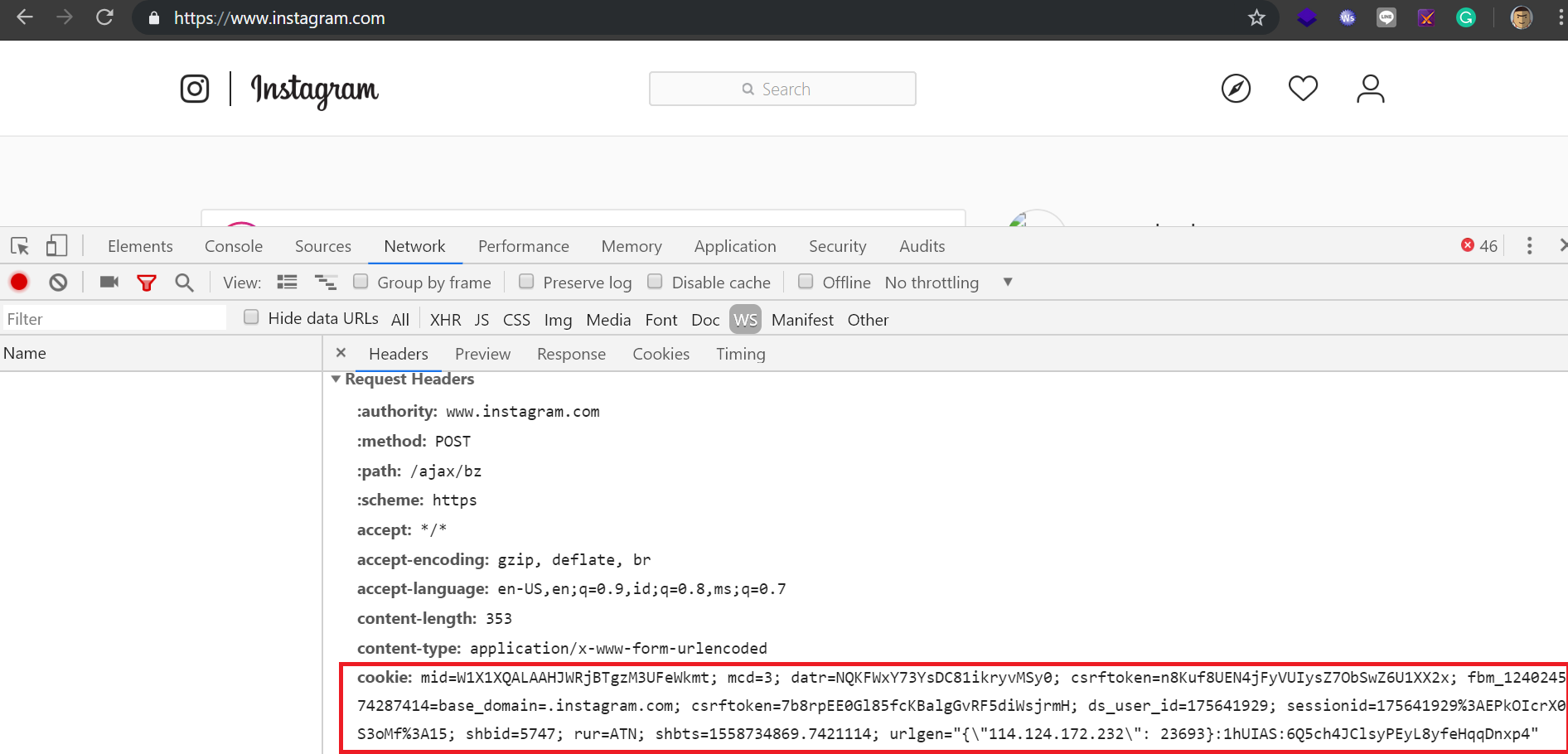Click the 46 errors counter
Screen dimensions: 1568x754
coord(1479,246)
